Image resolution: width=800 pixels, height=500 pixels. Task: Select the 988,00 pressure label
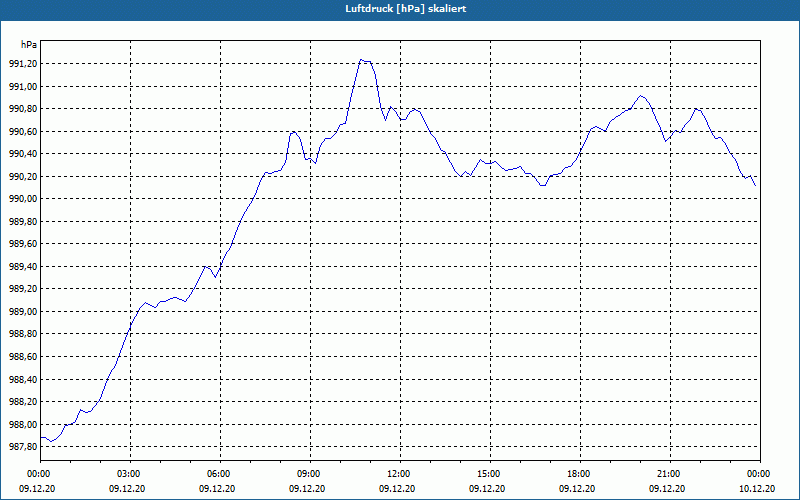(23, 424)
